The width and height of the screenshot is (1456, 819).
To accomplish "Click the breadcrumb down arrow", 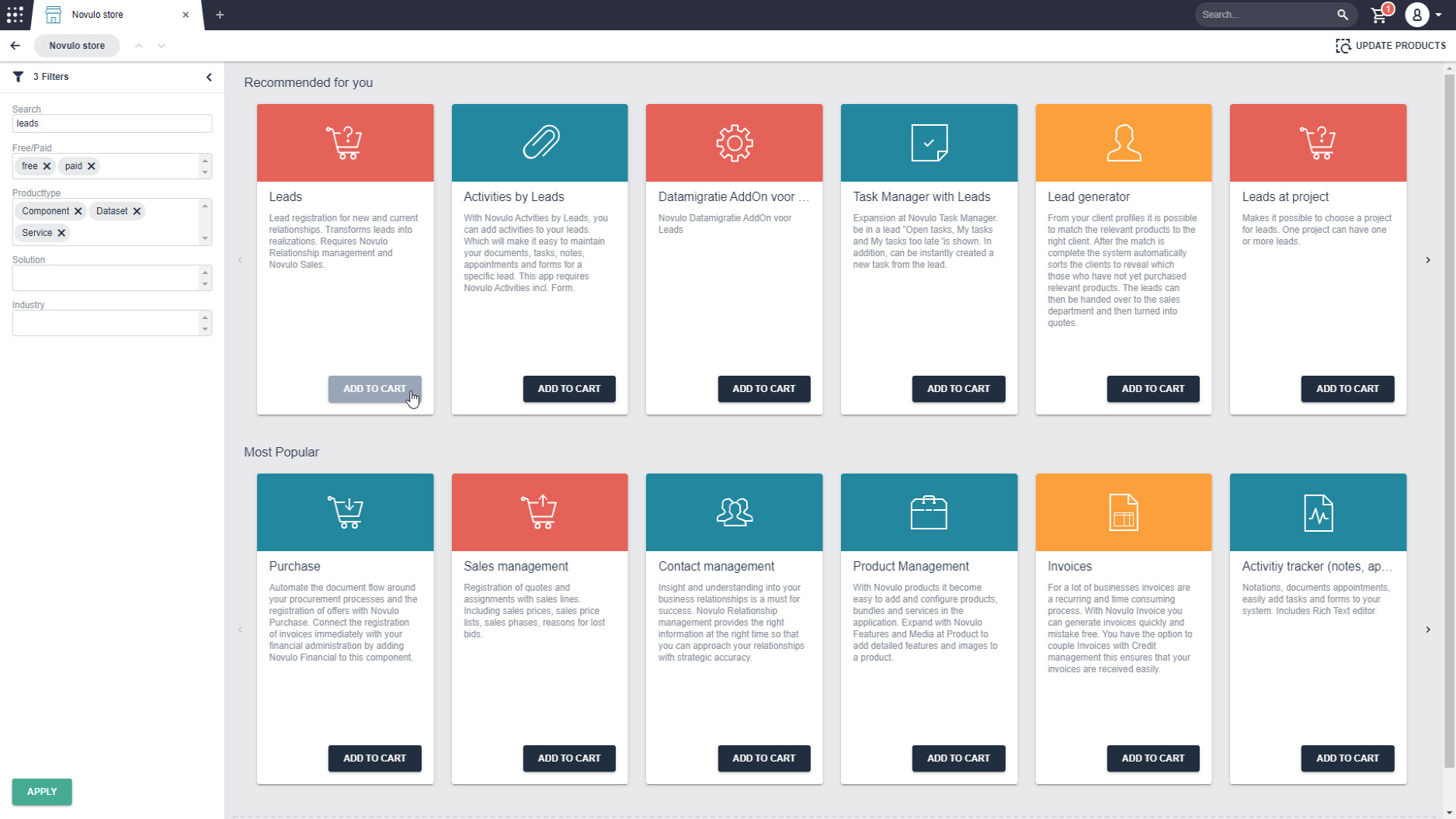I will pos(162,46).
